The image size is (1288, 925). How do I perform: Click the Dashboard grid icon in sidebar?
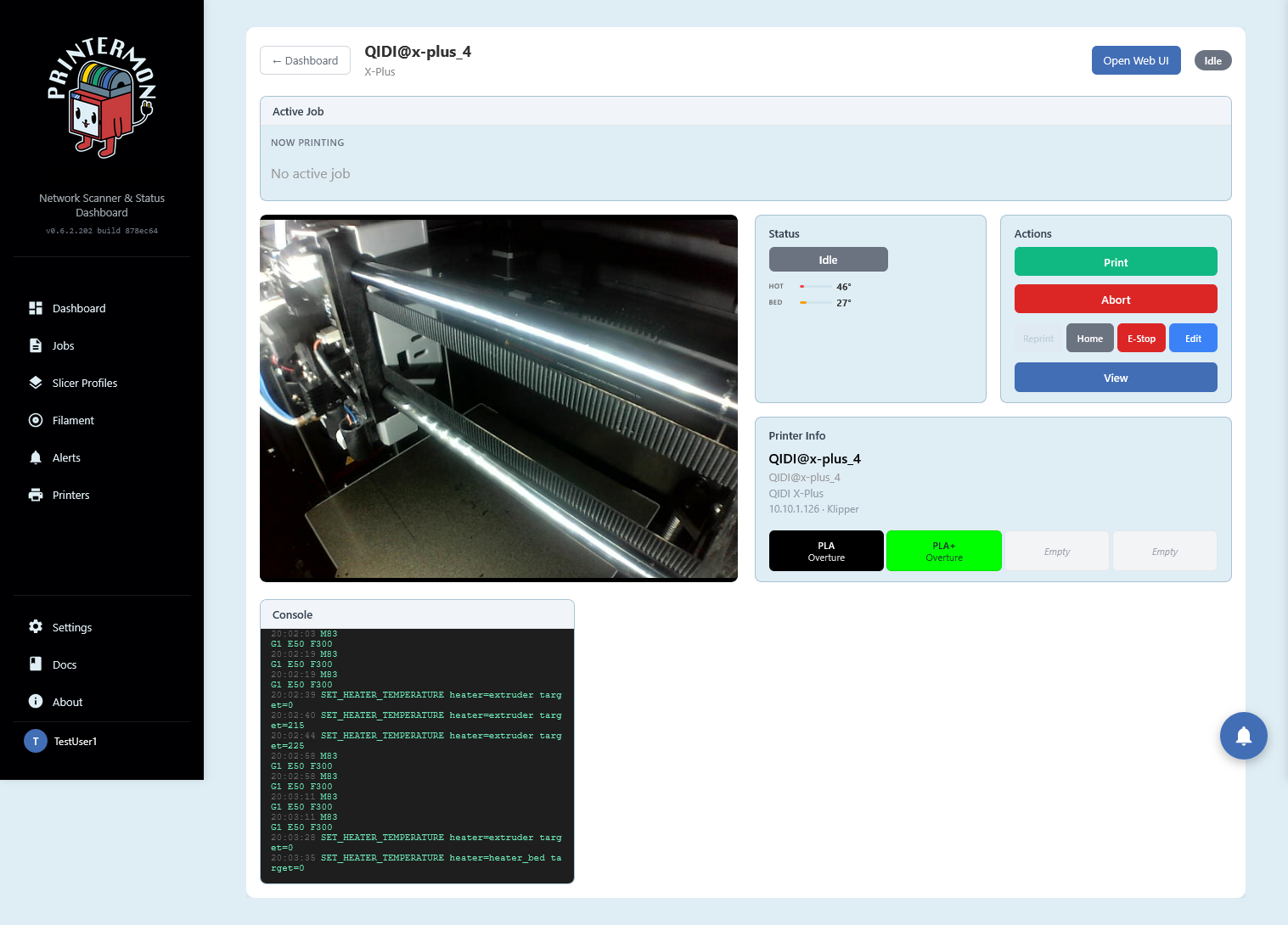click(x=36, y=308)
